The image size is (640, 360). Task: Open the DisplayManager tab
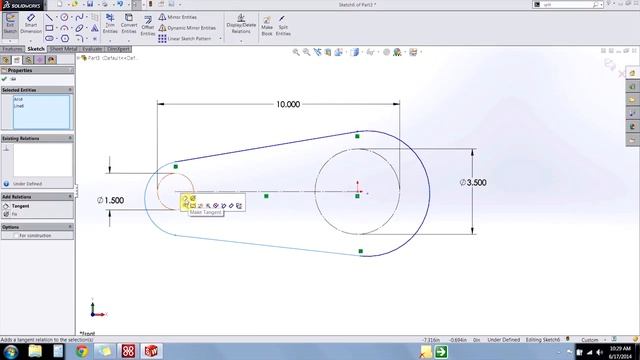click(51, 60)
